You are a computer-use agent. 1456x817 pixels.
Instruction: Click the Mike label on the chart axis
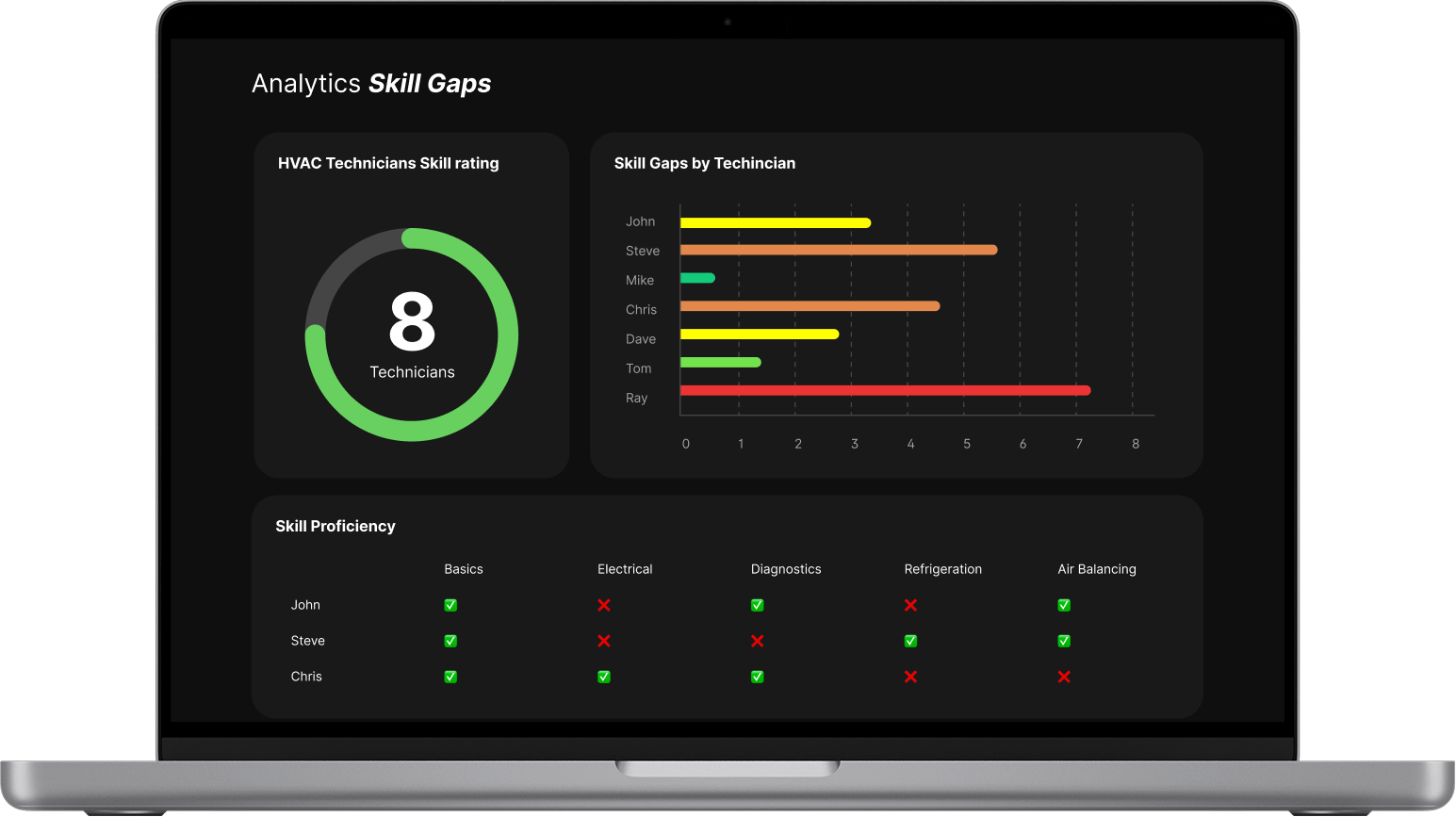coord(640,281)
